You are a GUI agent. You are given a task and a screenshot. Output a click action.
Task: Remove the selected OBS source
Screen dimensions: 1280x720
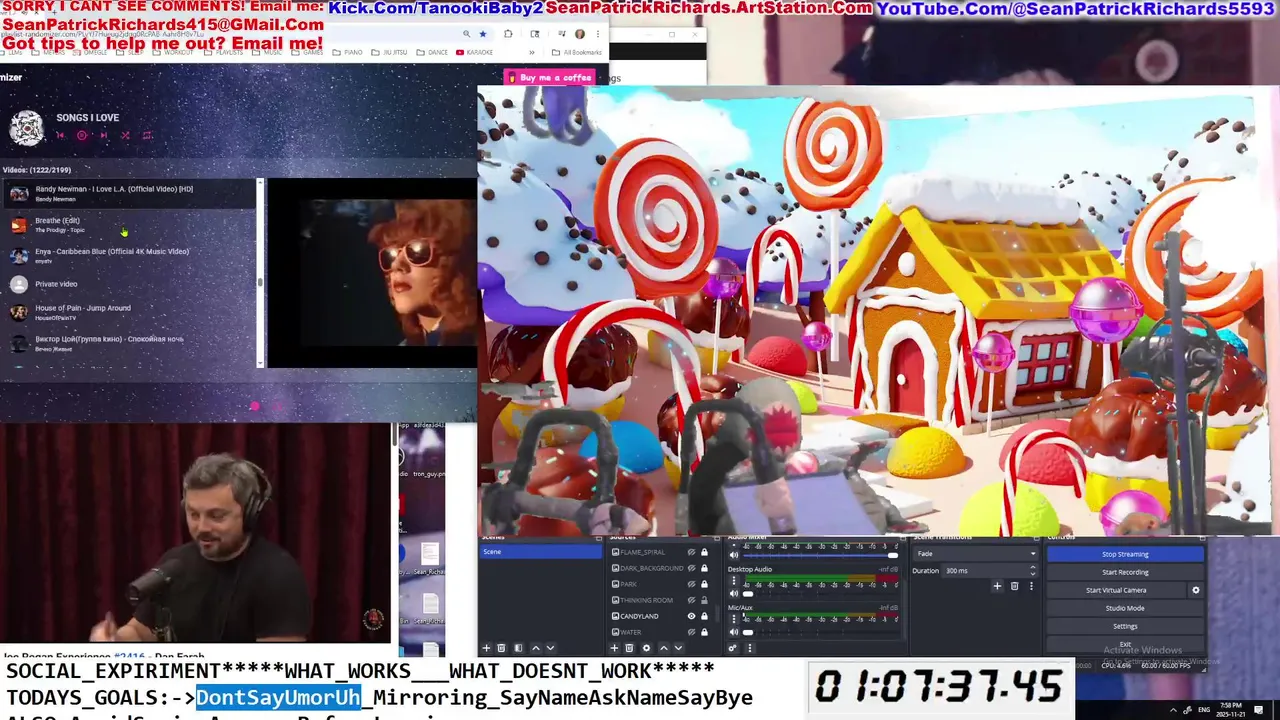point(629,648)
